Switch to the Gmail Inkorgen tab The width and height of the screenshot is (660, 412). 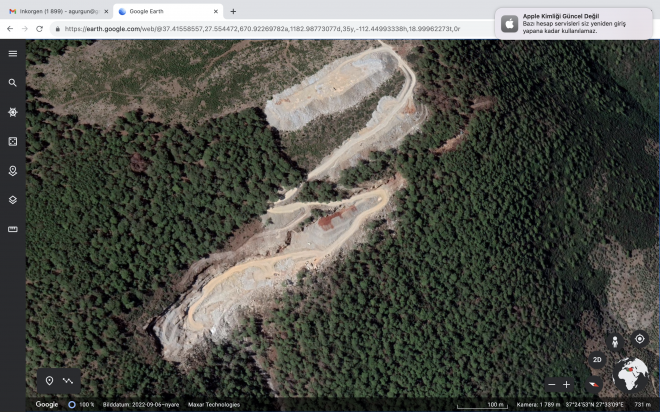point(55,11)
